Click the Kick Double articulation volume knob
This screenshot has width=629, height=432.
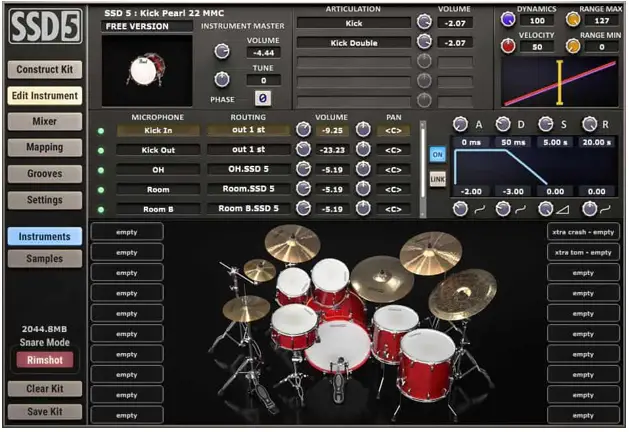point(424,41)
